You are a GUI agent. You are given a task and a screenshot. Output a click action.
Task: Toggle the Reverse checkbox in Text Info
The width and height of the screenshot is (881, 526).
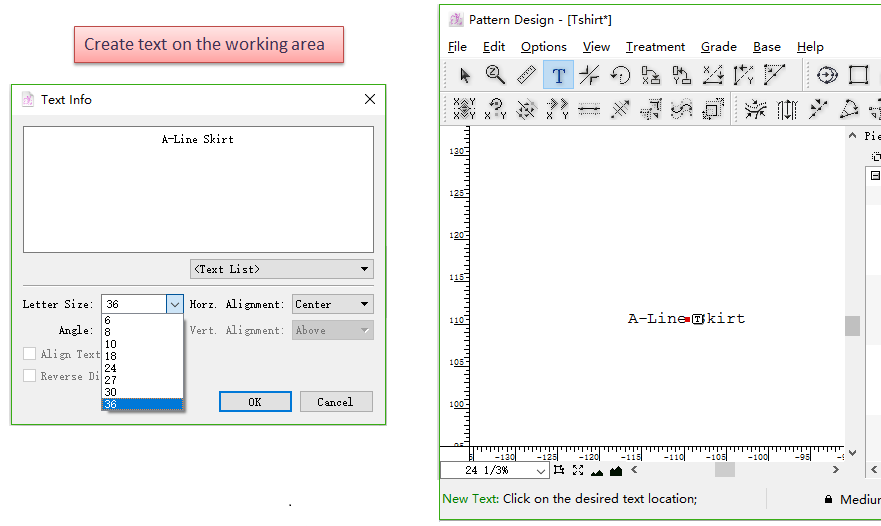click(30, 376)
